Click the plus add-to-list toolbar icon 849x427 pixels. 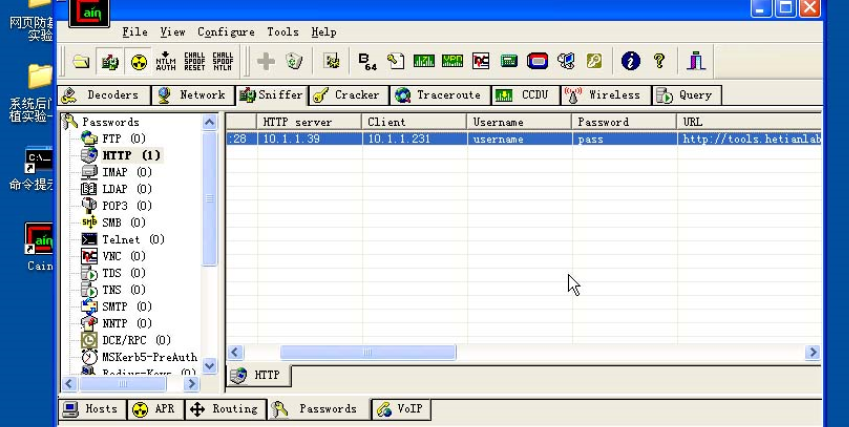point(265,61)
